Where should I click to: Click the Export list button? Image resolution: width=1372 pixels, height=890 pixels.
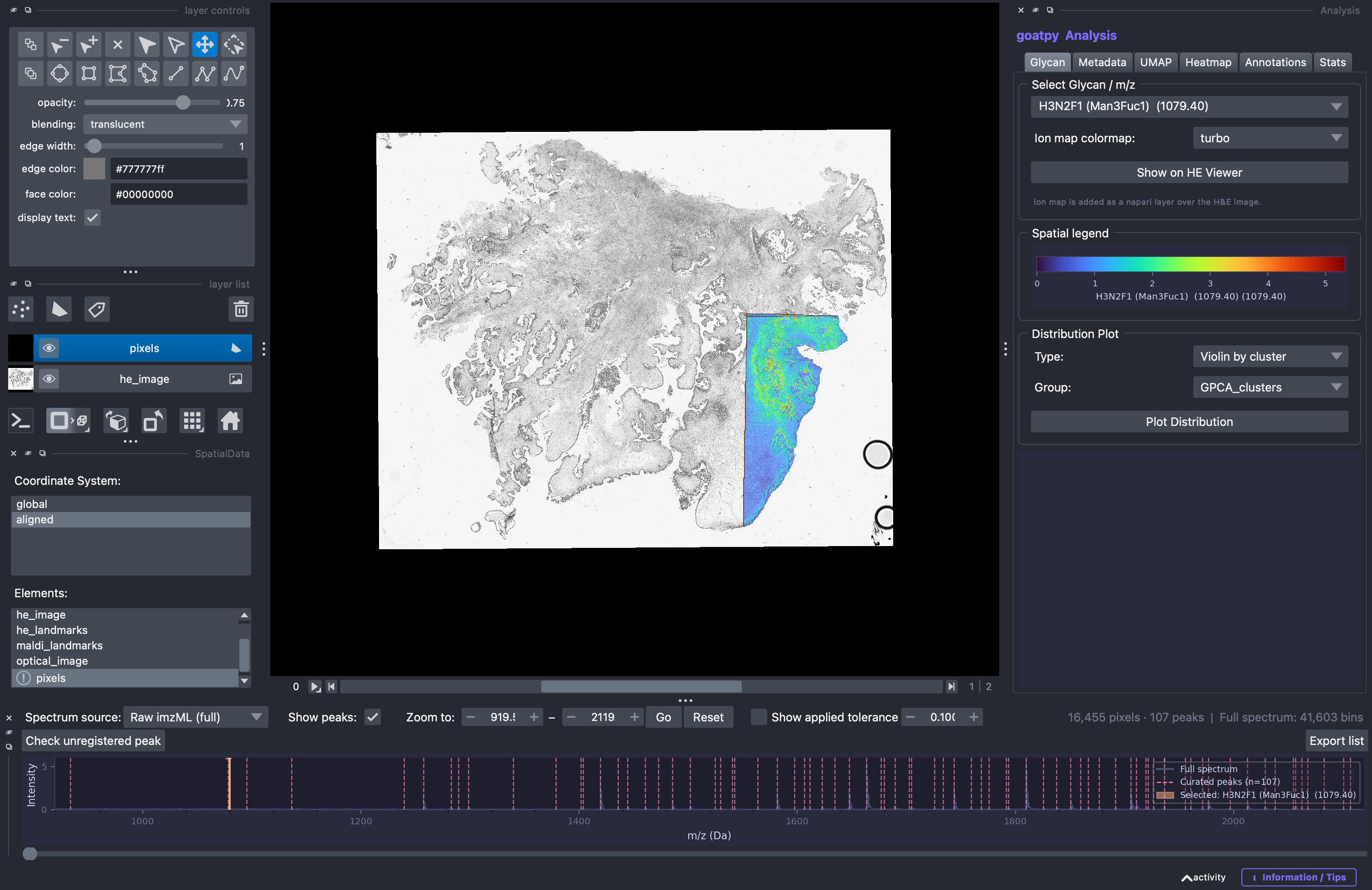pyautogui.click(x=1336, y=741)
